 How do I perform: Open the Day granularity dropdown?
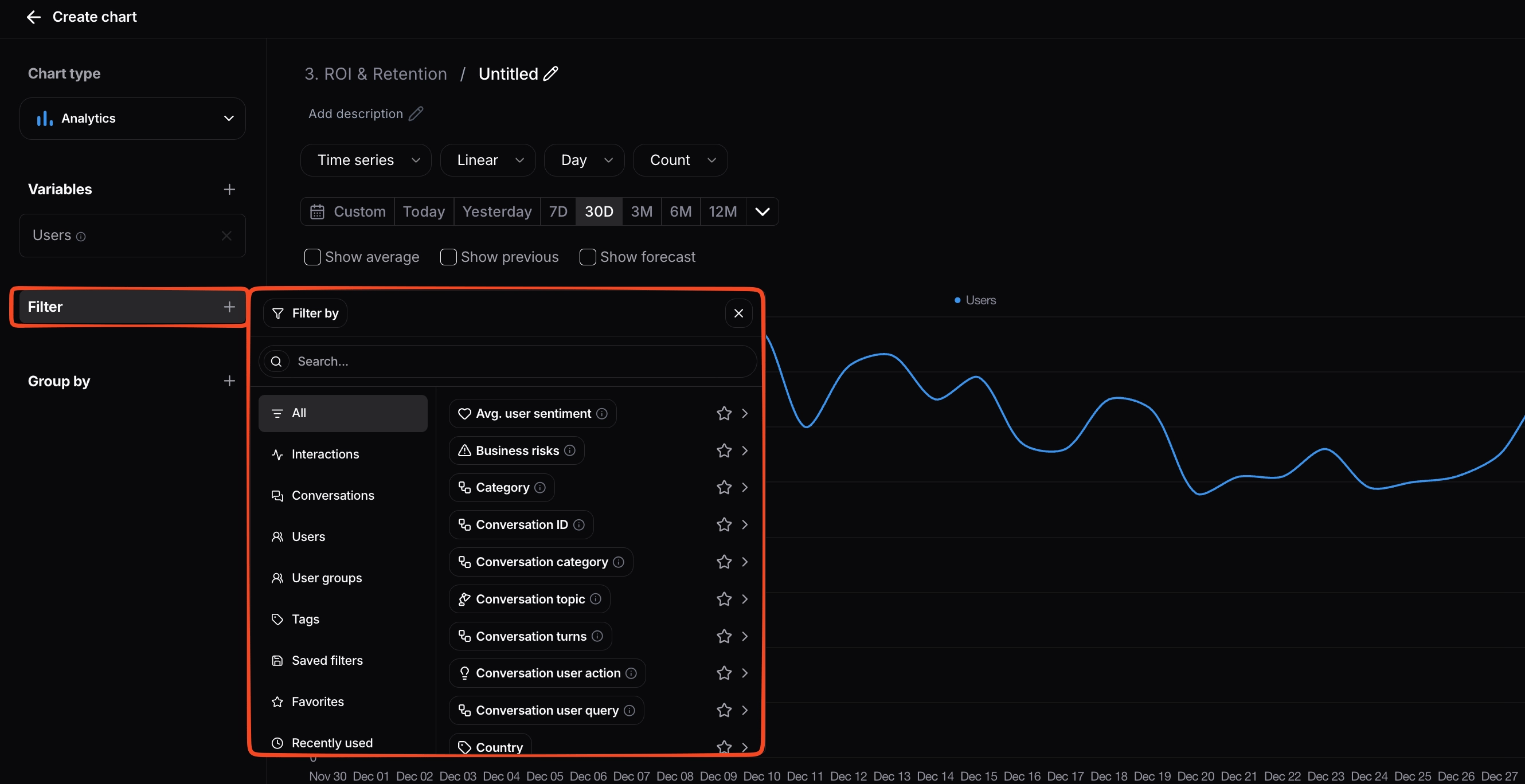tap(584, 160)
